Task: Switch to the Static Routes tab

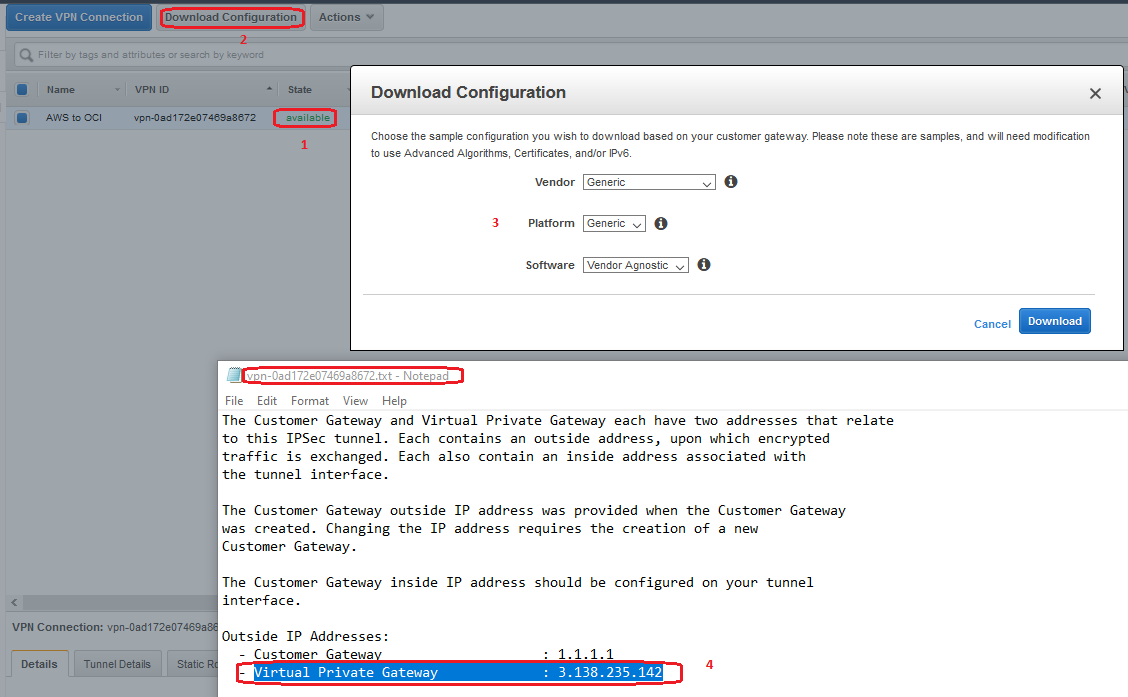Action: (x=193, y=664)
